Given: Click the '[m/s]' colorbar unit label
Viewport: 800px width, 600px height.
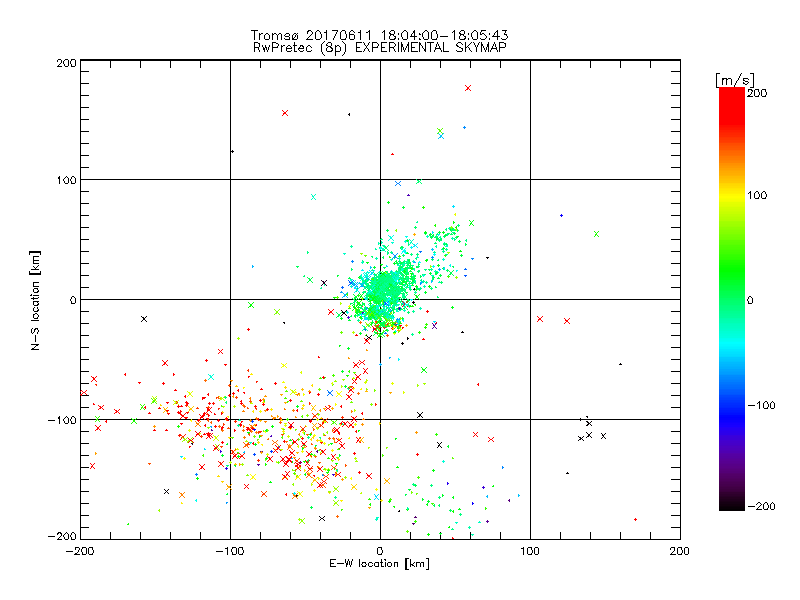Looking at the screenshot, I should 735,80.
